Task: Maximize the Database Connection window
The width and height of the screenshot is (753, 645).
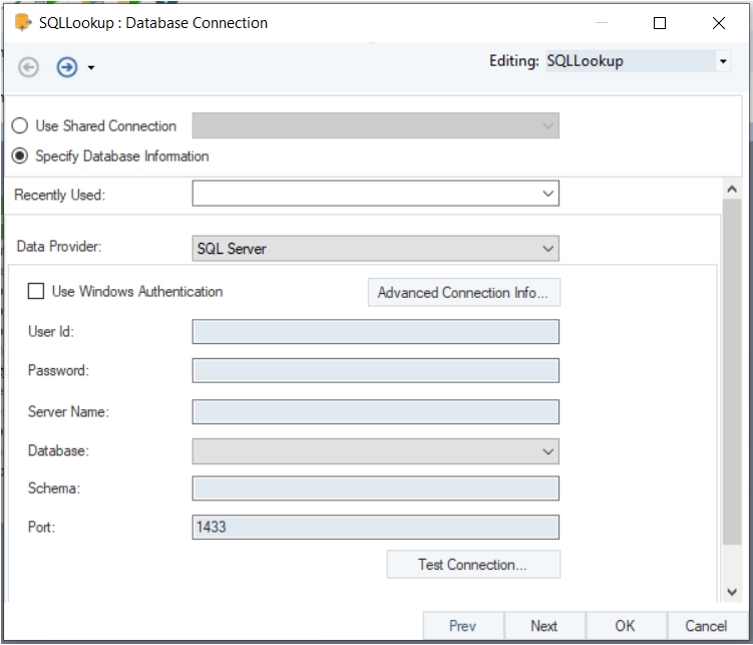Action: point(660,23)
